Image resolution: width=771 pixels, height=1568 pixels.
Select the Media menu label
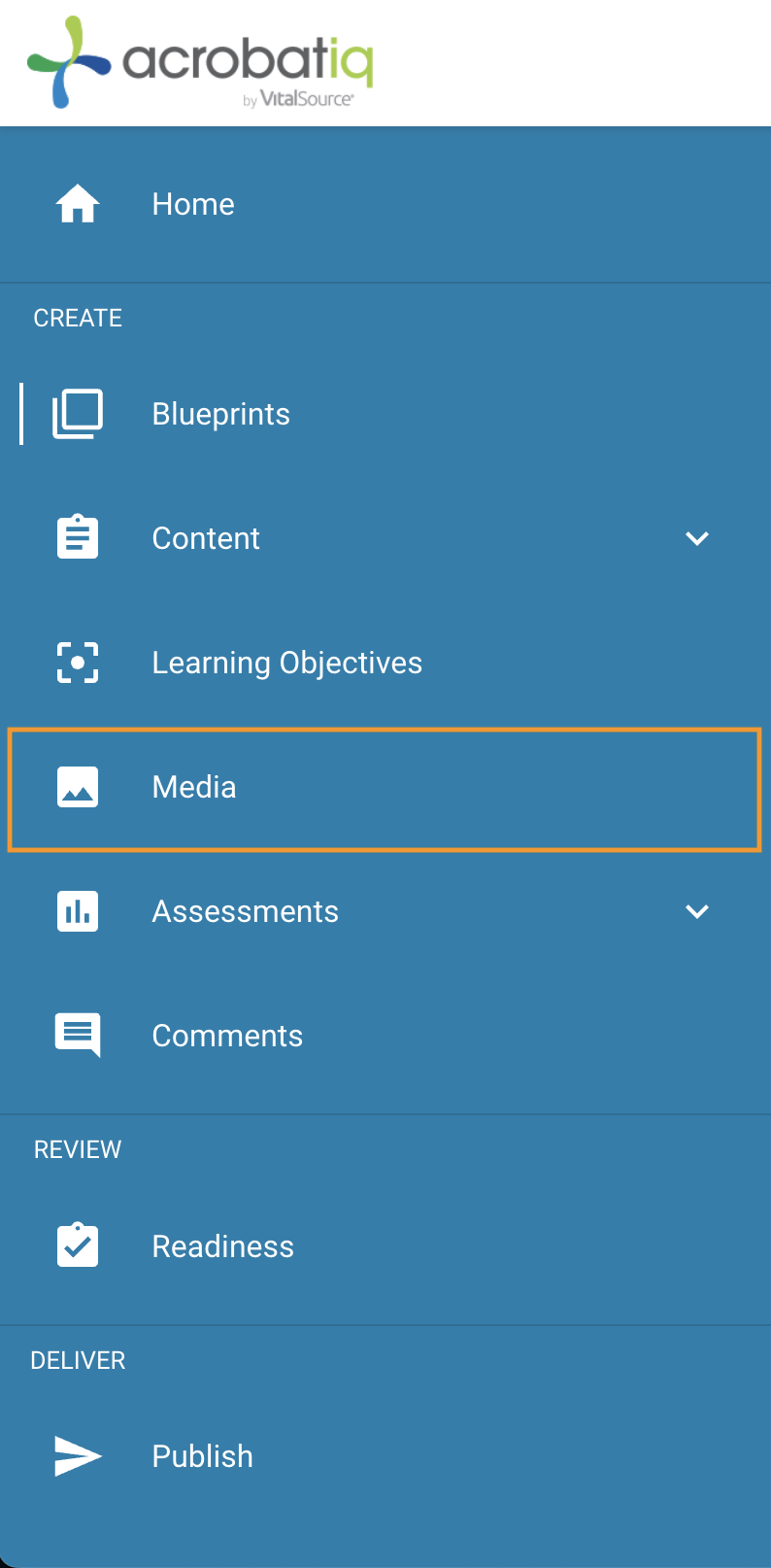pos(194,787)
